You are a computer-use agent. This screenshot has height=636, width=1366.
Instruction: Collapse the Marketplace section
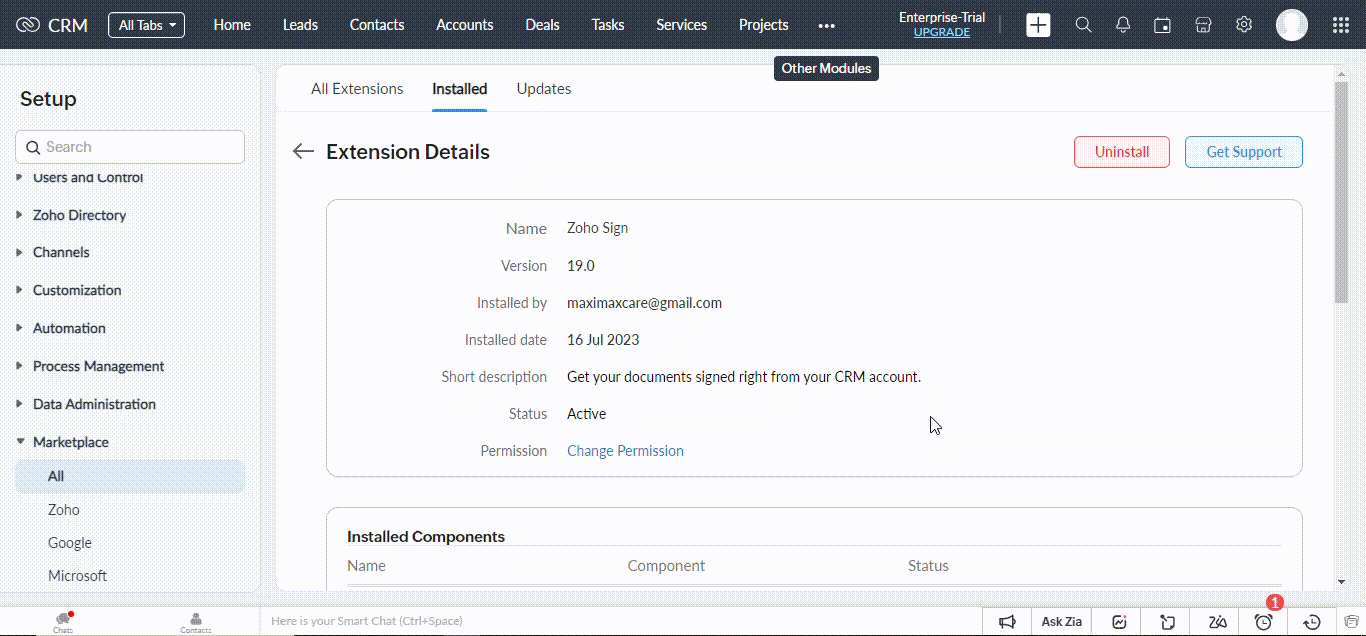70,441
